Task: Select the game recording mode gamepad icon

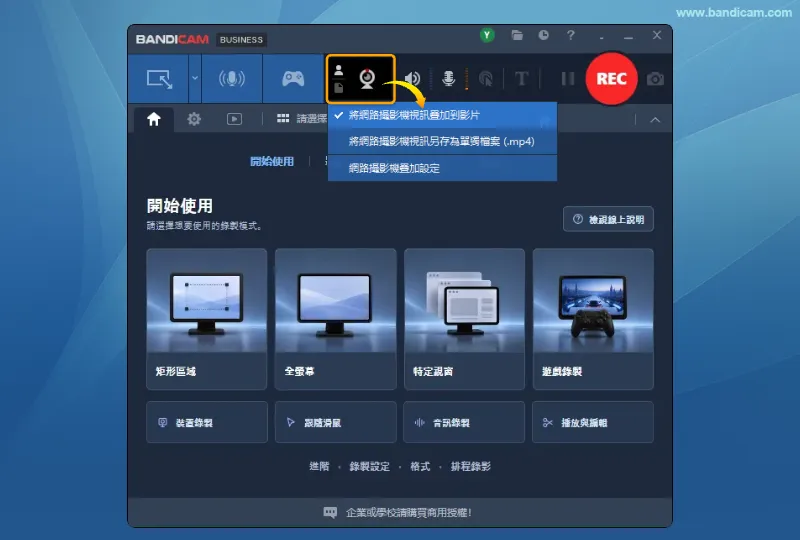Action: click(x=293, y=79)
